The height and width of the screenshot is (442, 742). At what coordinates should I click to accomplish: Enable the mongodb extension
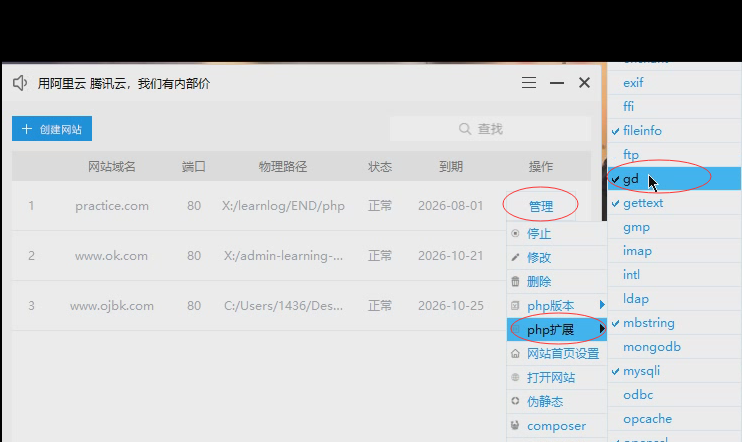[x=674, y=347]
